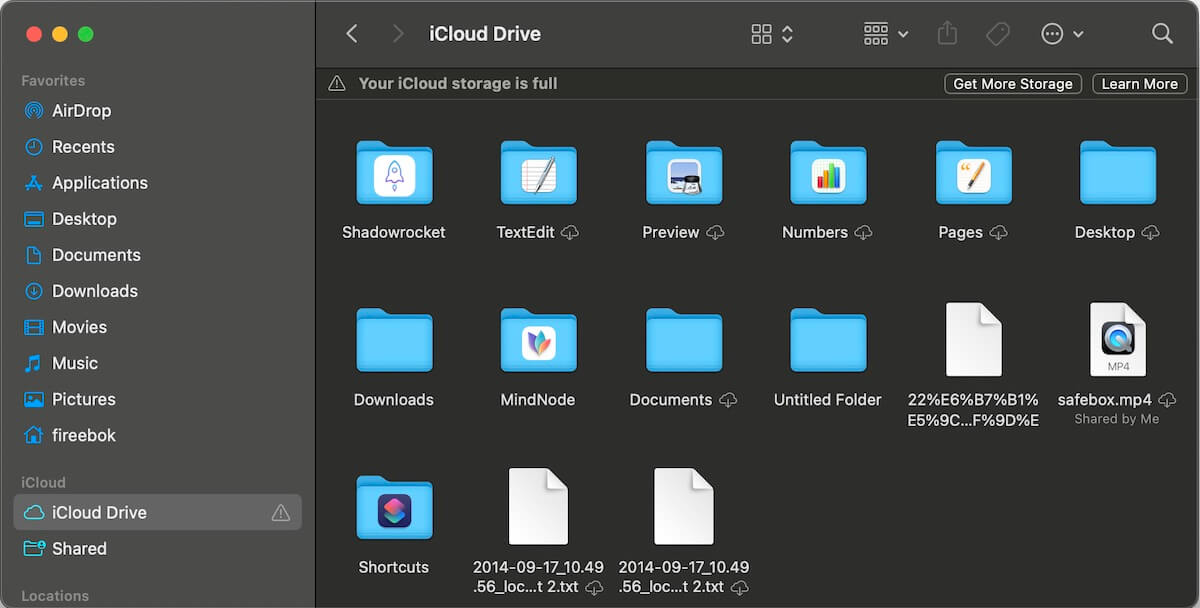Select the 22%E6%B7%B1% document icon

(x=973, y=340)
